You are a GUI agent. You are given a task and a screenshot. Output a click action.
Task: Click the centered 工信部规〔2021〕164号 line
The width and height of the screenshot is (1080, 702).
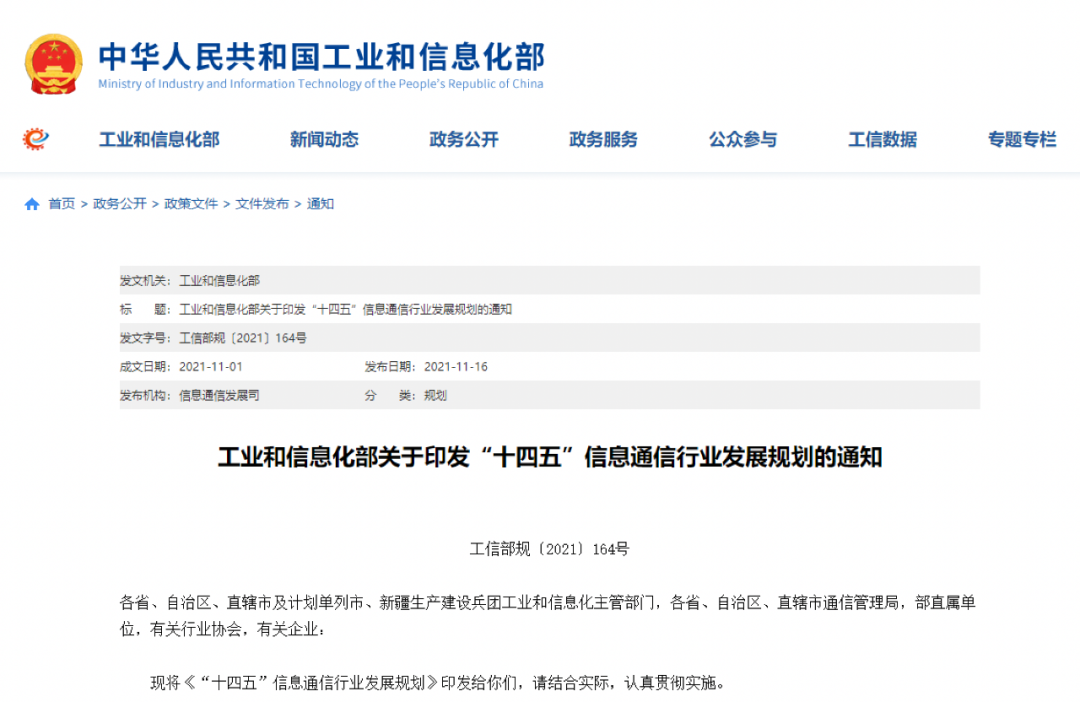(x=550, y=549)
